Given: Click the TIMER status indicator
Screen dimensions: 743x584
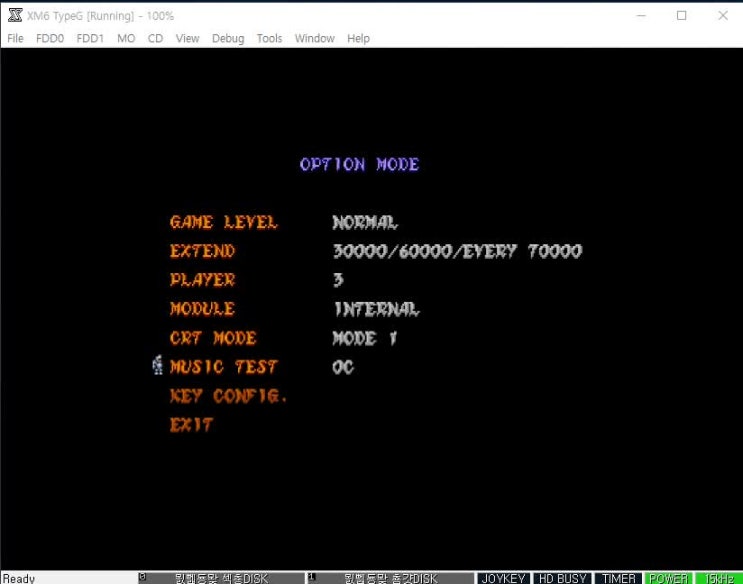Looking at the screenshot, I should point(618,578).
